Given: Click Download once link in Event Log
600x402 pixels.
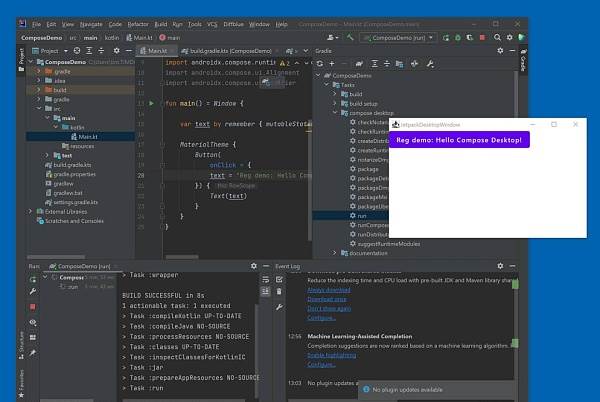Looking at the screenshot, I should tap(327, 299).
